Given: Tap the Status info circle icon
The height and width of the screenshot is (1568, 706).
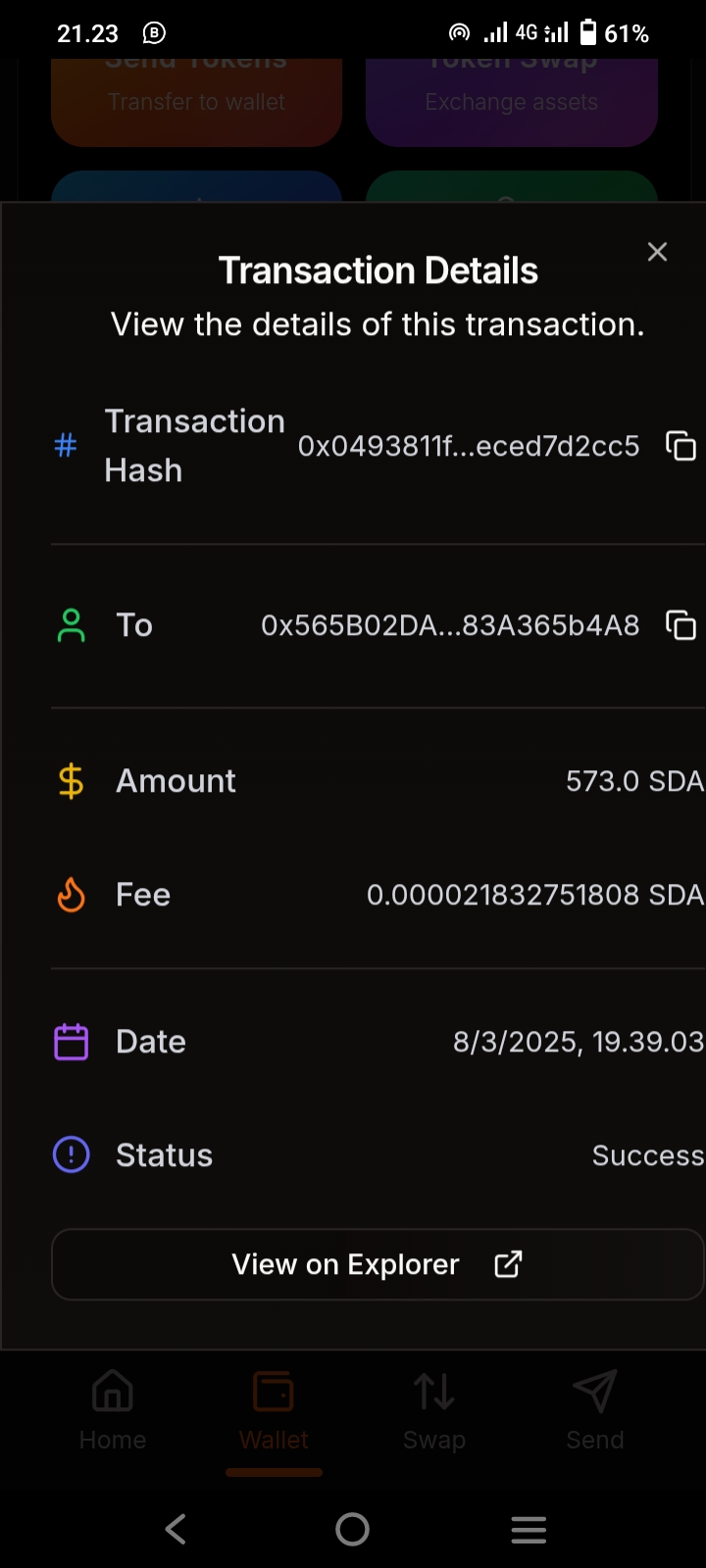Looking at the screenshot, I should (x=71, y=1155).
